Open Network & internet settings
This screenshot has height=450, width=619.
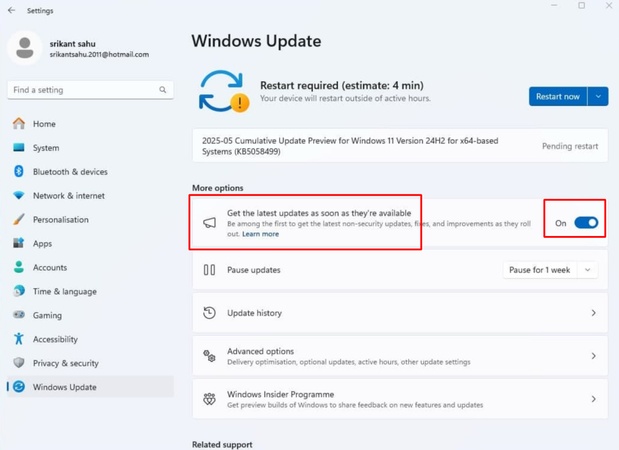click(90, 195)
